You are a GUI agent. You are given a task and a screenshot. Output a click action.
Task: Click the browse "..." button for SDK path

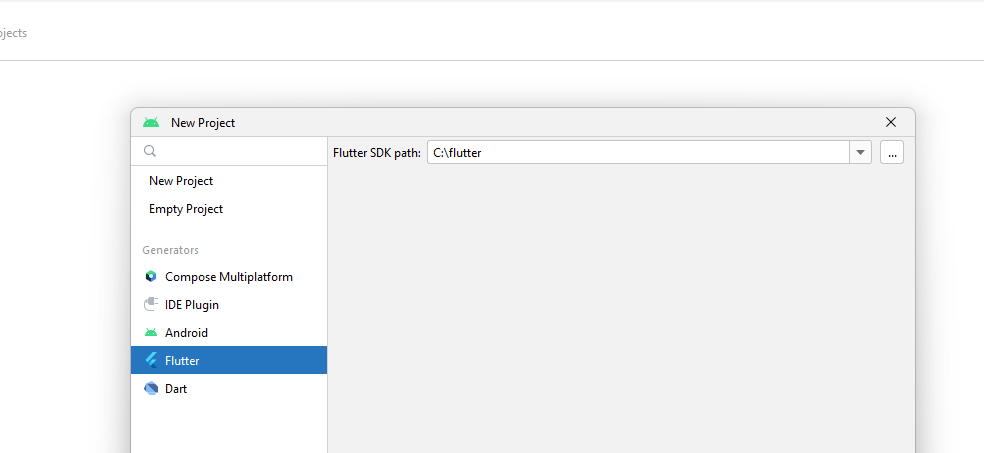point(892,152)
